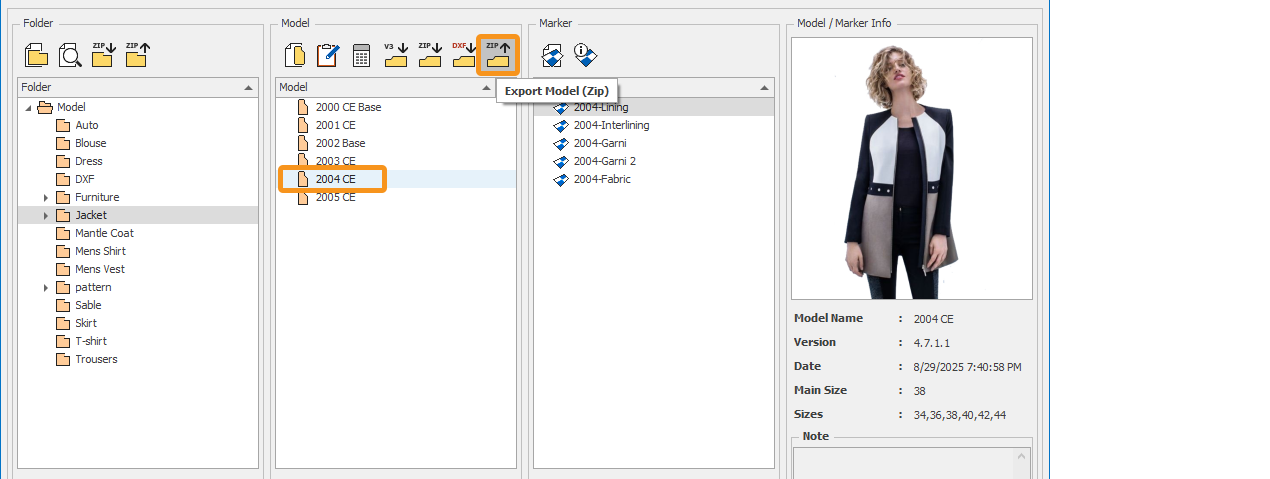Screen dimensions: 1270x479
Task: Collapse the root Model folder node
Action: [28, 108]
